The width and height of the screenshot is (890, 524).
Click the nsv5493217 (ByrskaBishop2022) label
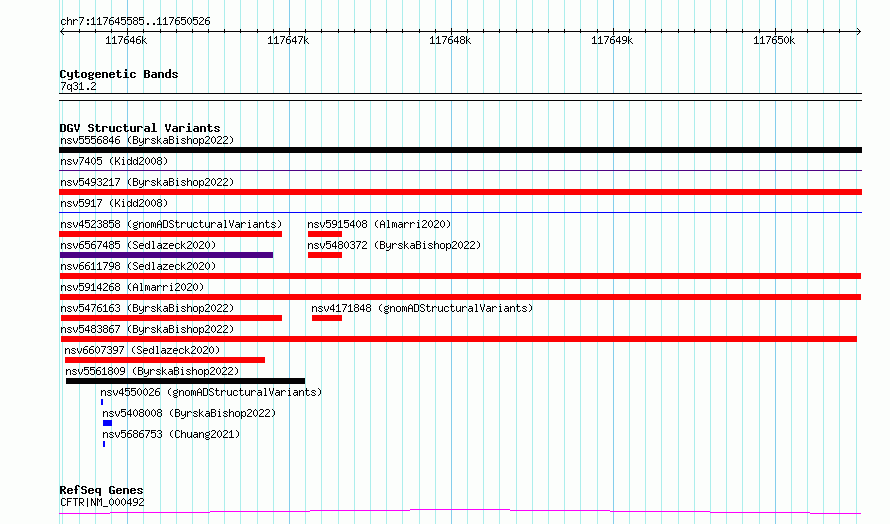click(147, 182)
